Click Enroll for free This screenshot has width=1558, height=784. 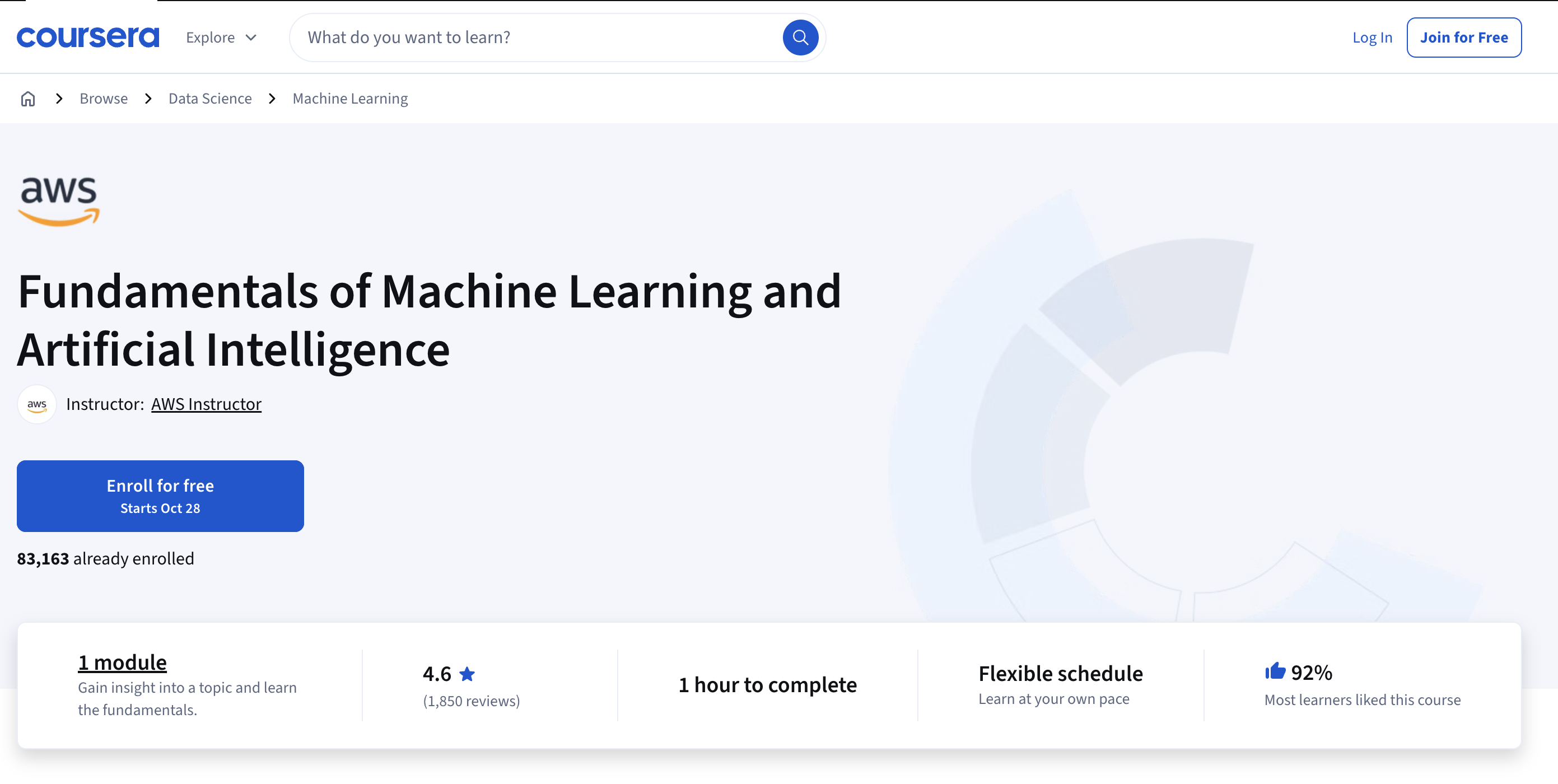(x=160, y=496)
